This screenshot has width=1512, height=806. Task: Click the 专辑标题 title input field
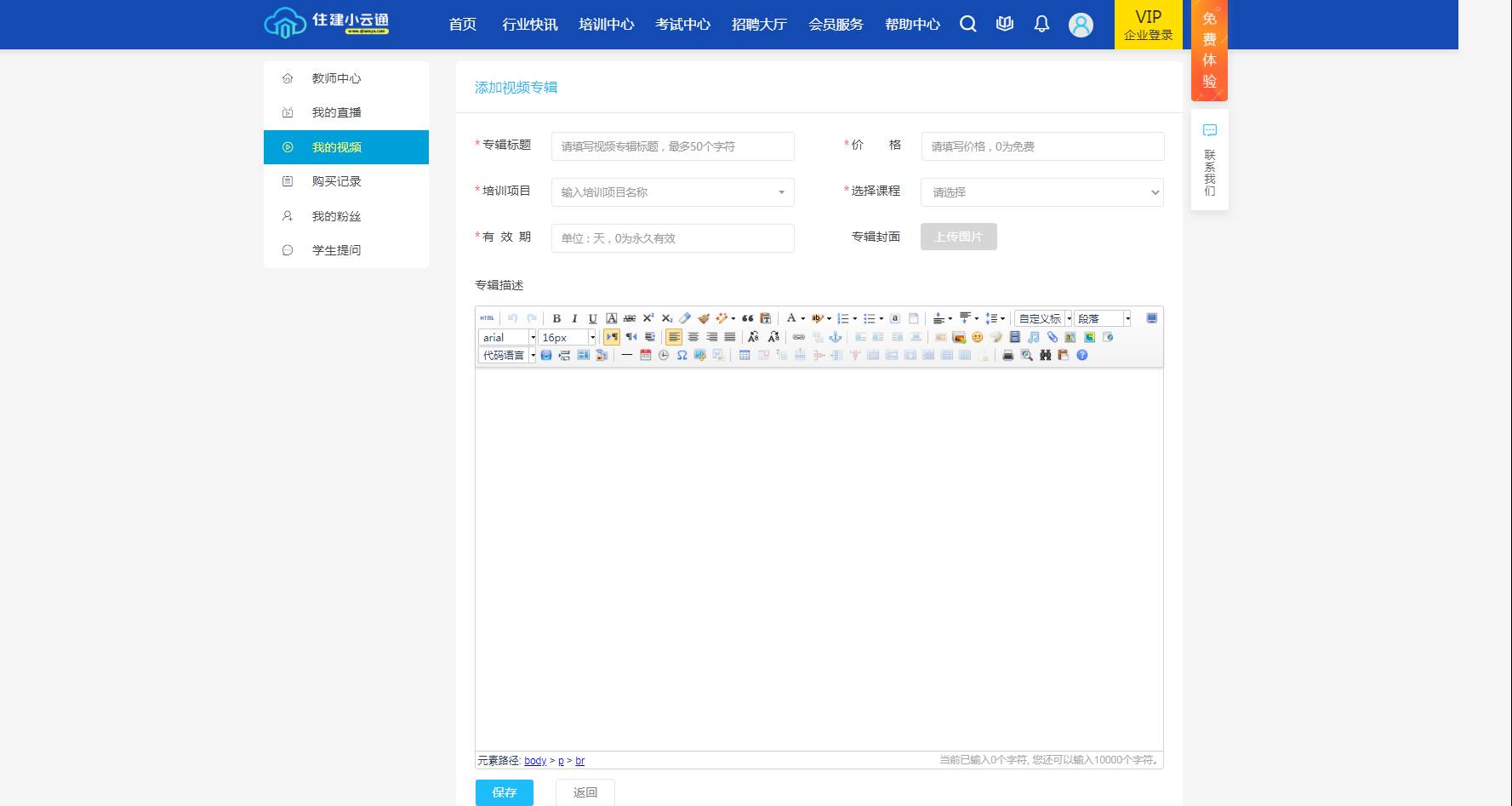(672, 146)
